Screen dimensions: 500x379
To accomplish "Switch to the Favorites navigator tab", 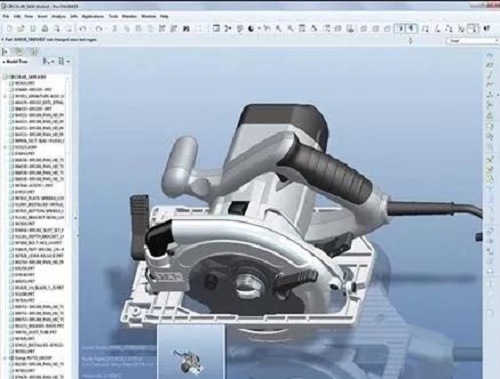I will [33, 52].
